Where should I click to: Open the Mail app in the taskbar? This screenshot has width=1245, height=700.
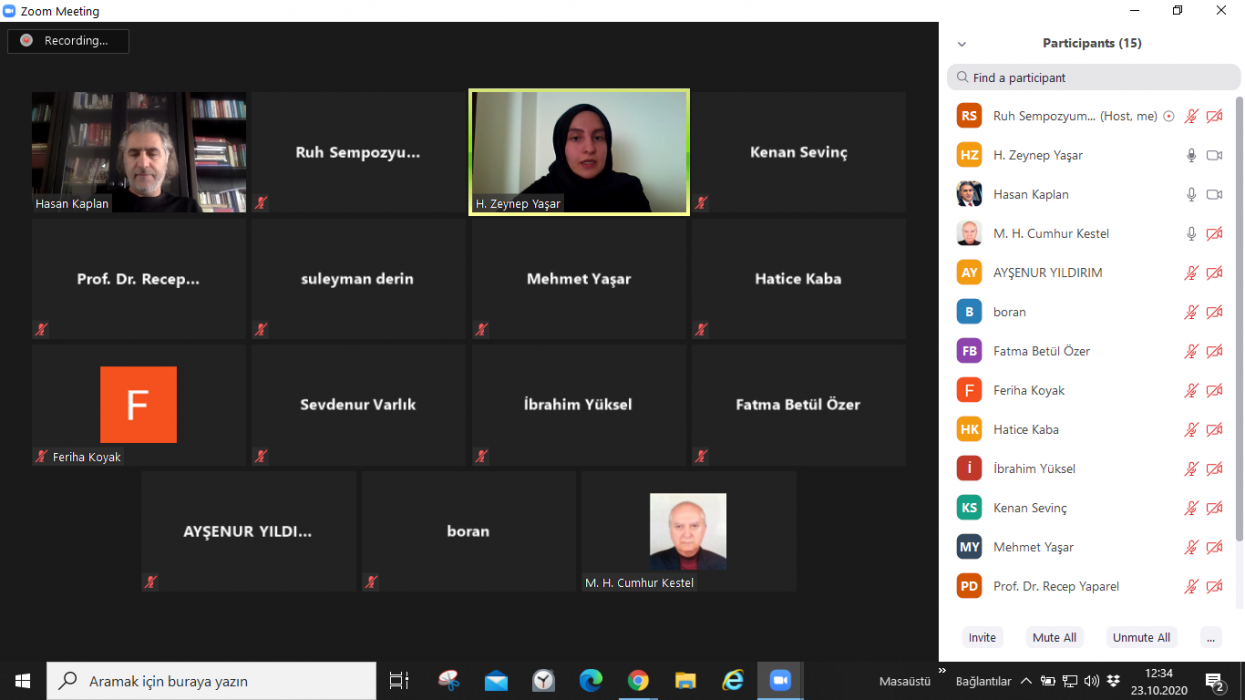(496, 681)
